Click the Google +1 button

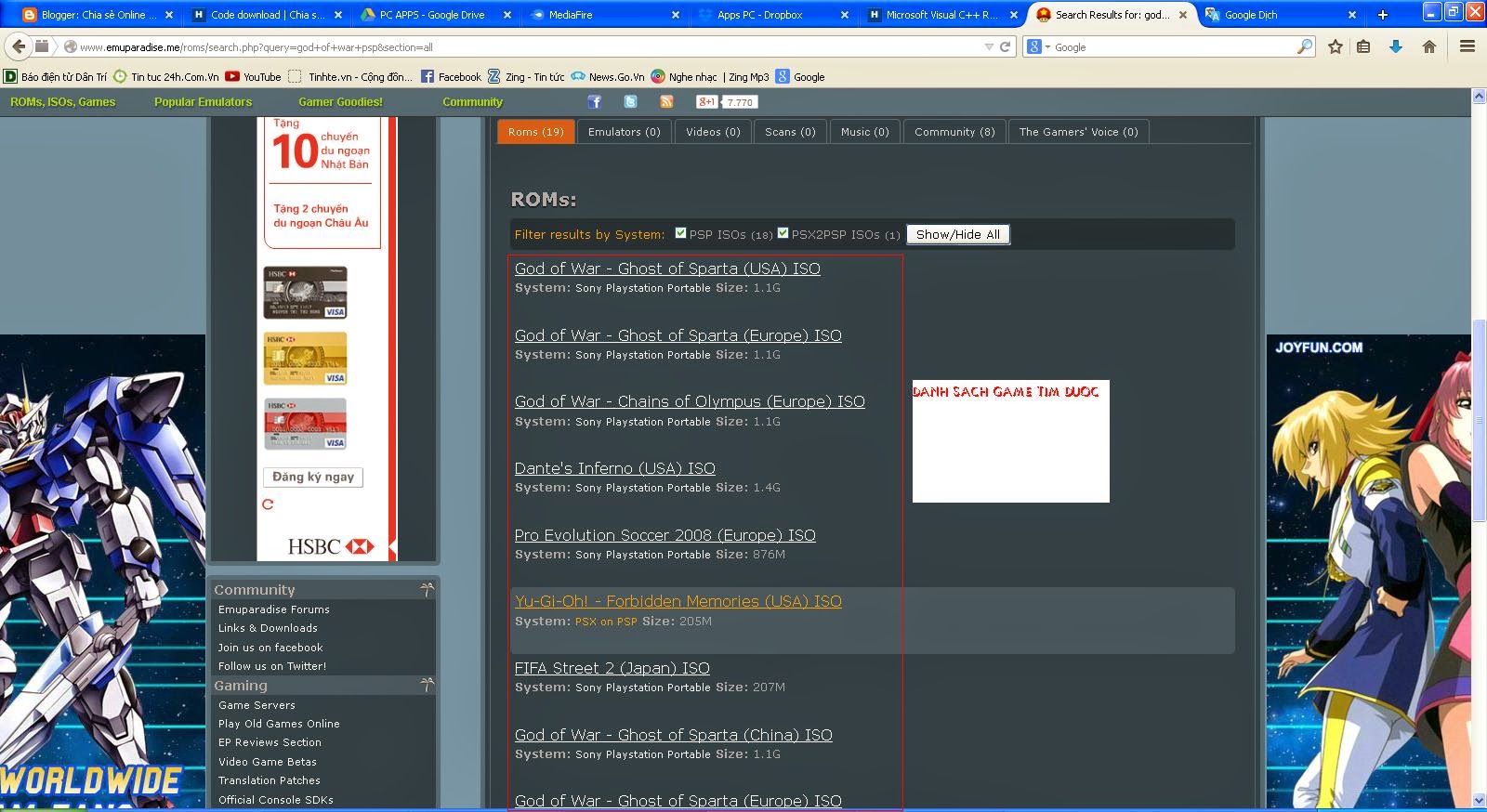pyautogui.click(x=707, y=102)
